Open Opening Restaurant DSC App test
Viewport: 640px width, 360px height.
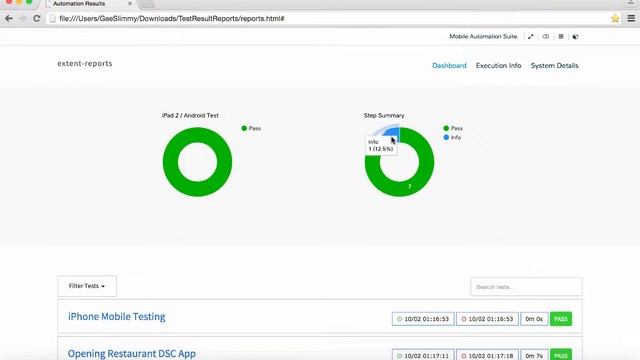point(131,353)
